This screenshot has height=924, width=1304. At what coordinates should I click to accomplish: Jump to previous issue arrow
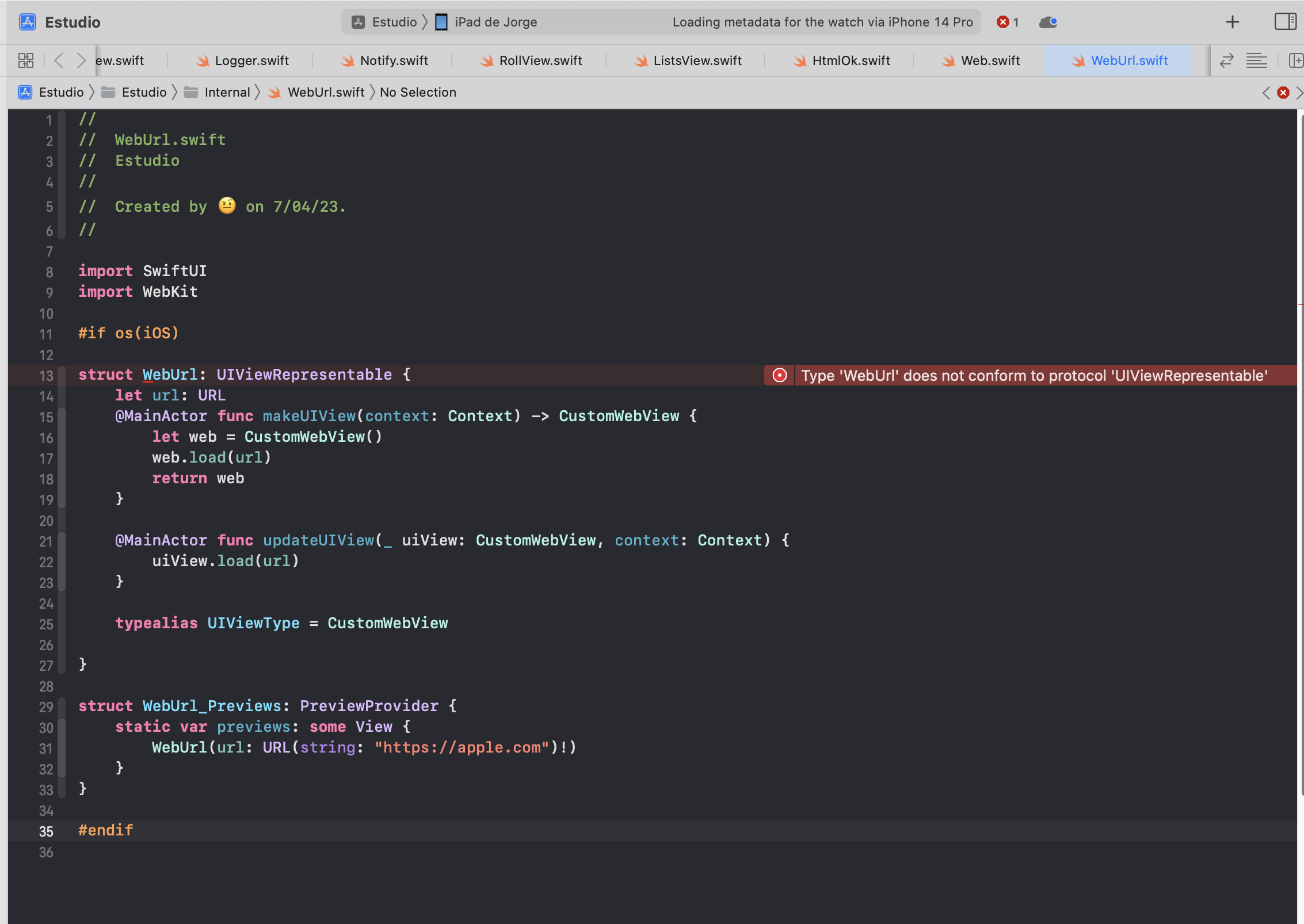(1265, 92)
